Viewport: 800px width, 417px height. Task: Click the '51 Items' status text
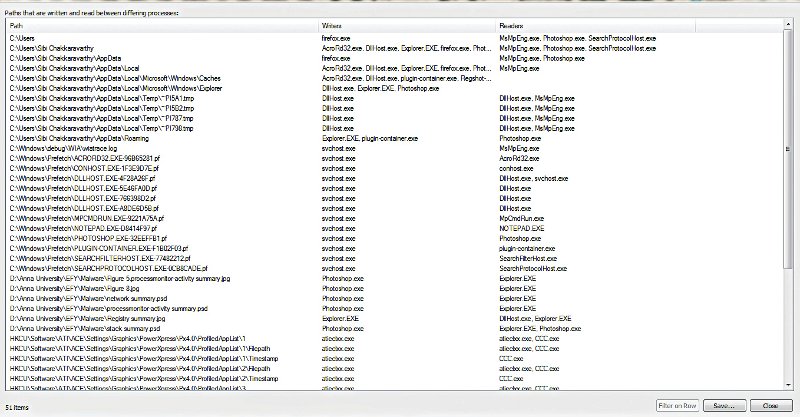coord(17,407)
